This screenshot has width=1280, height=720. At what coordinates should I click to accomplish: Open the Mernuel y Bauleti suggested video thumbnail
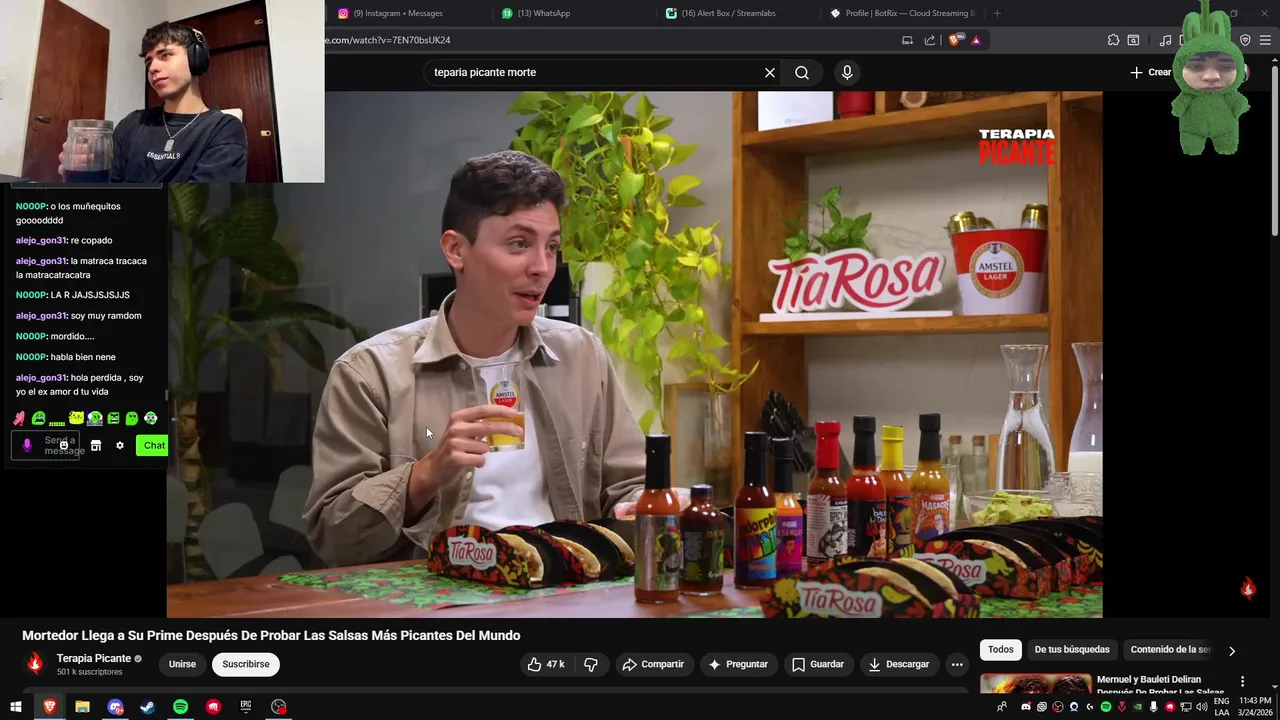coord(1036,684)
